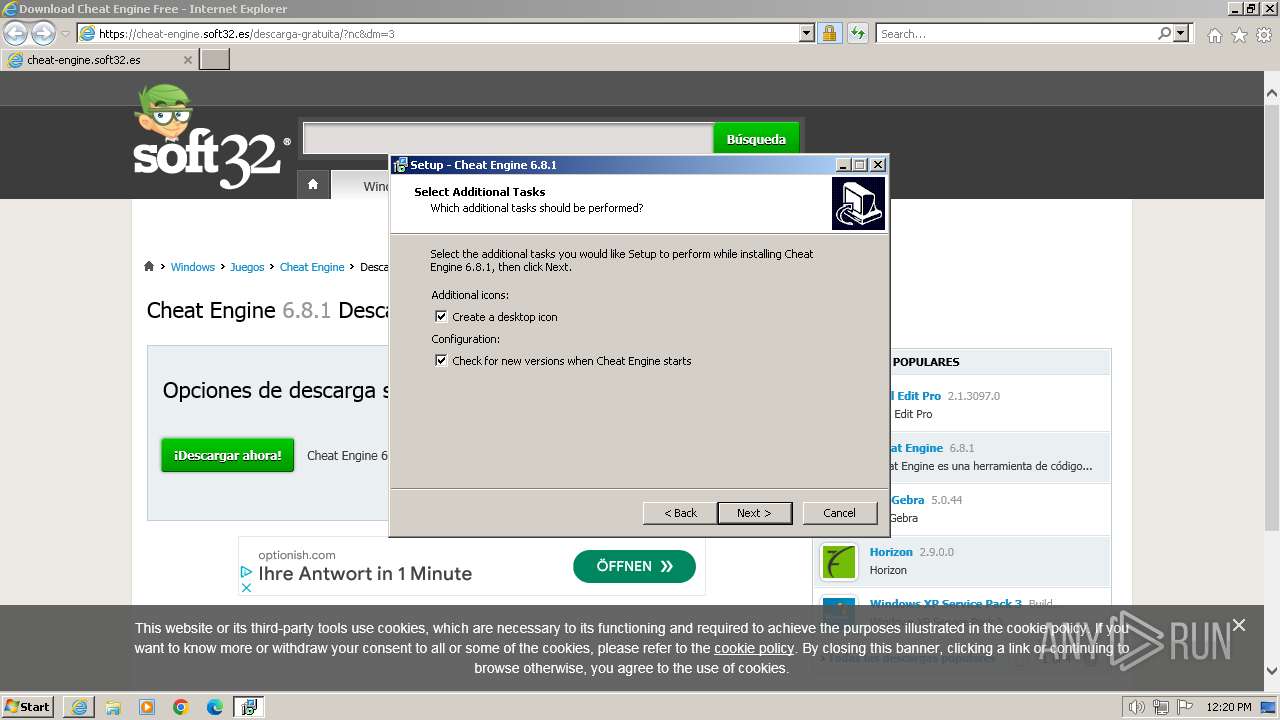Open the Tools gear icon
1280x720 pixels.
1264,35
